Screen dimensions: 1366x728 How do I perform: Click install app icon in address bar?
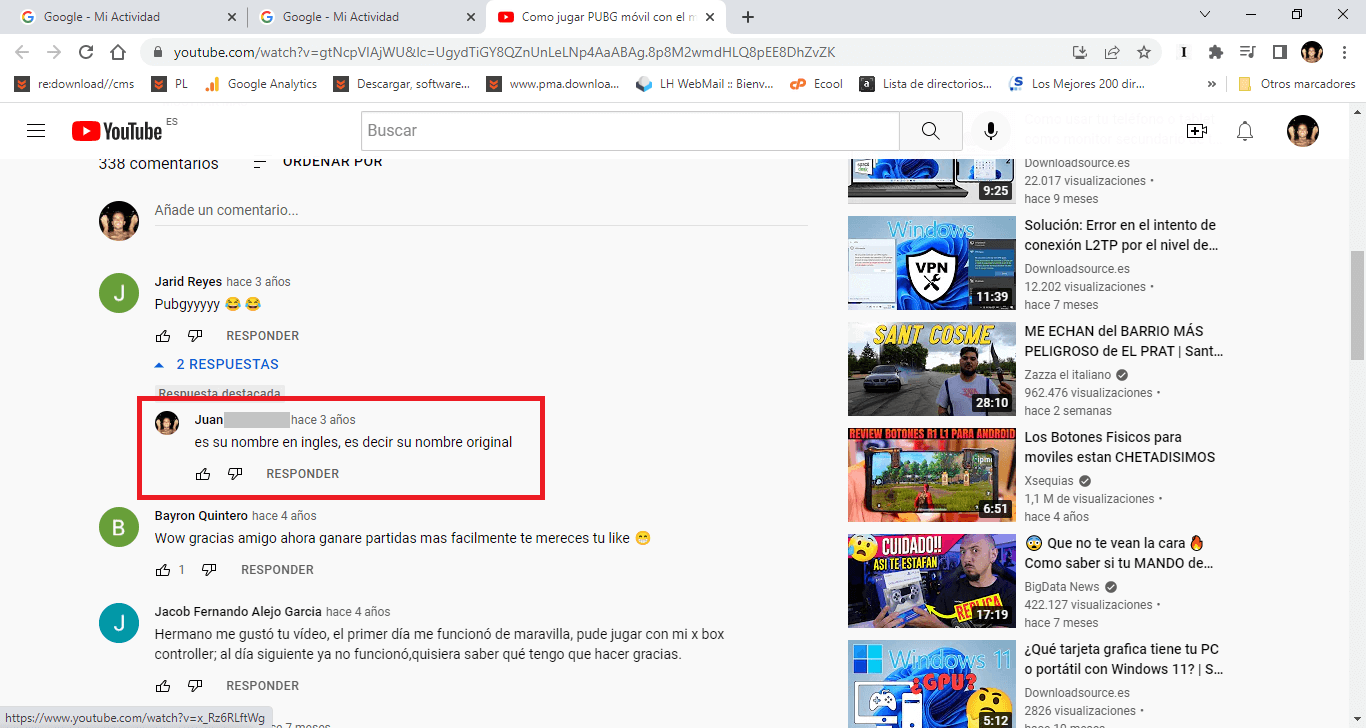(1080, 52)
